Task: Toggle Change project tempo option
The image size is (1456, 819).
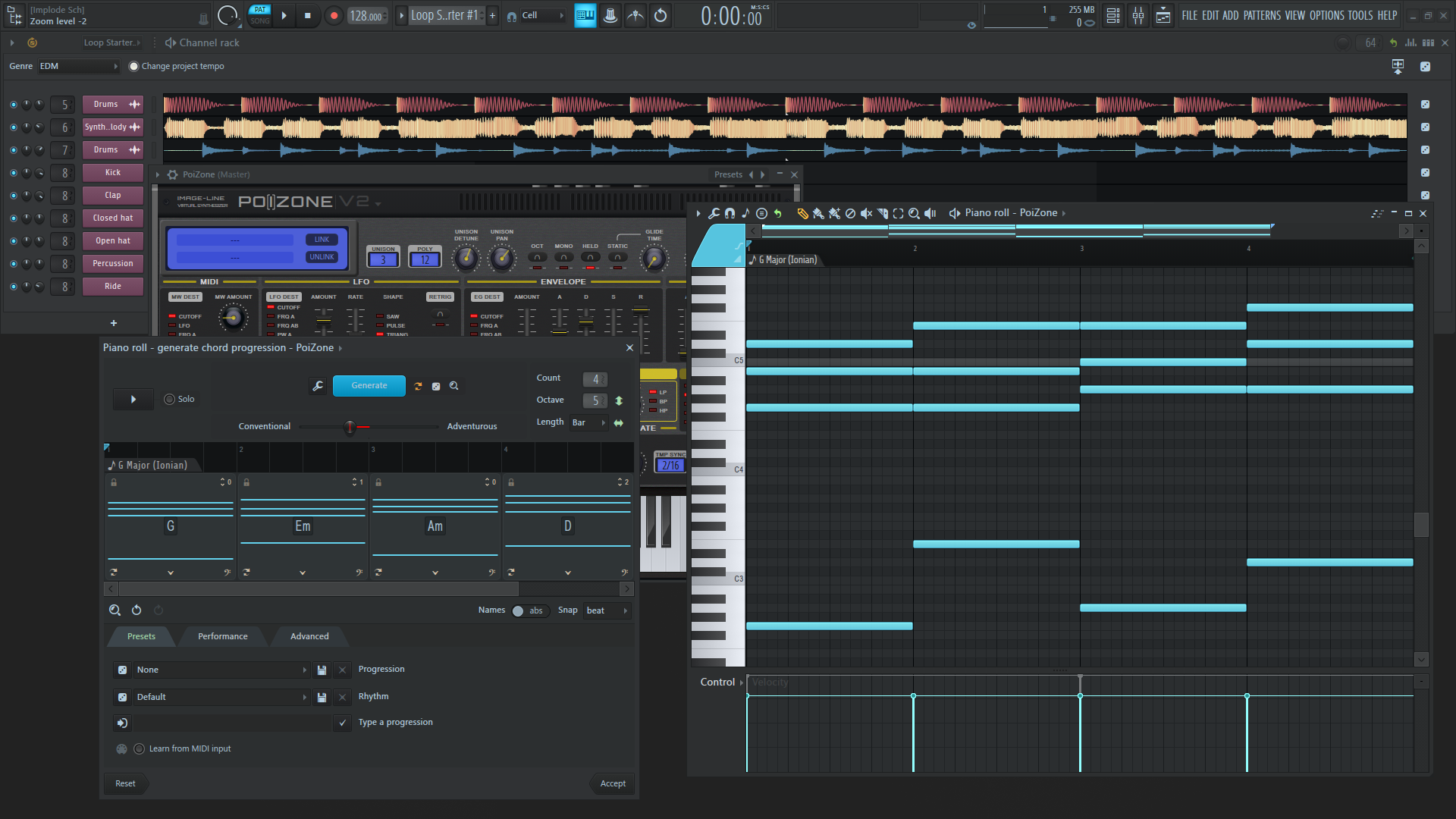Action: (134, 66)
